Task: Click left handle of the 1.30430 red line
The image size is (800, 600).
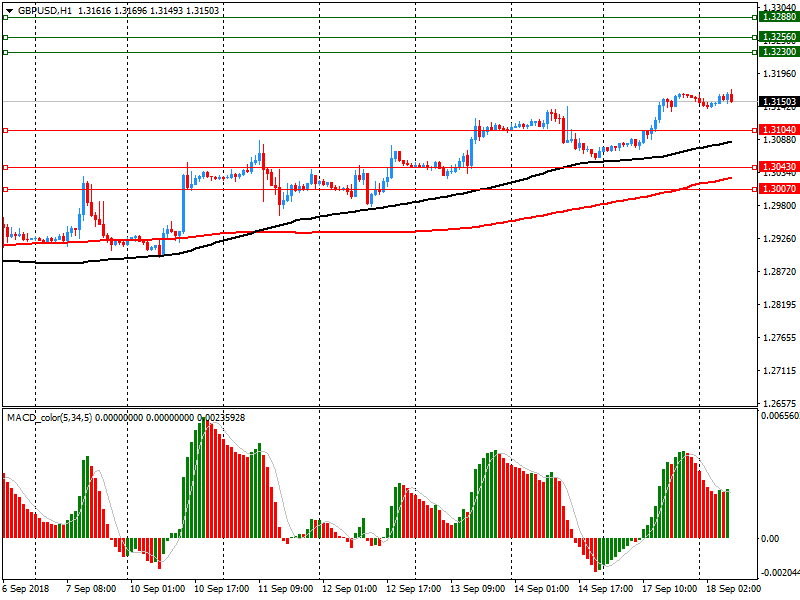Action: 6,167
